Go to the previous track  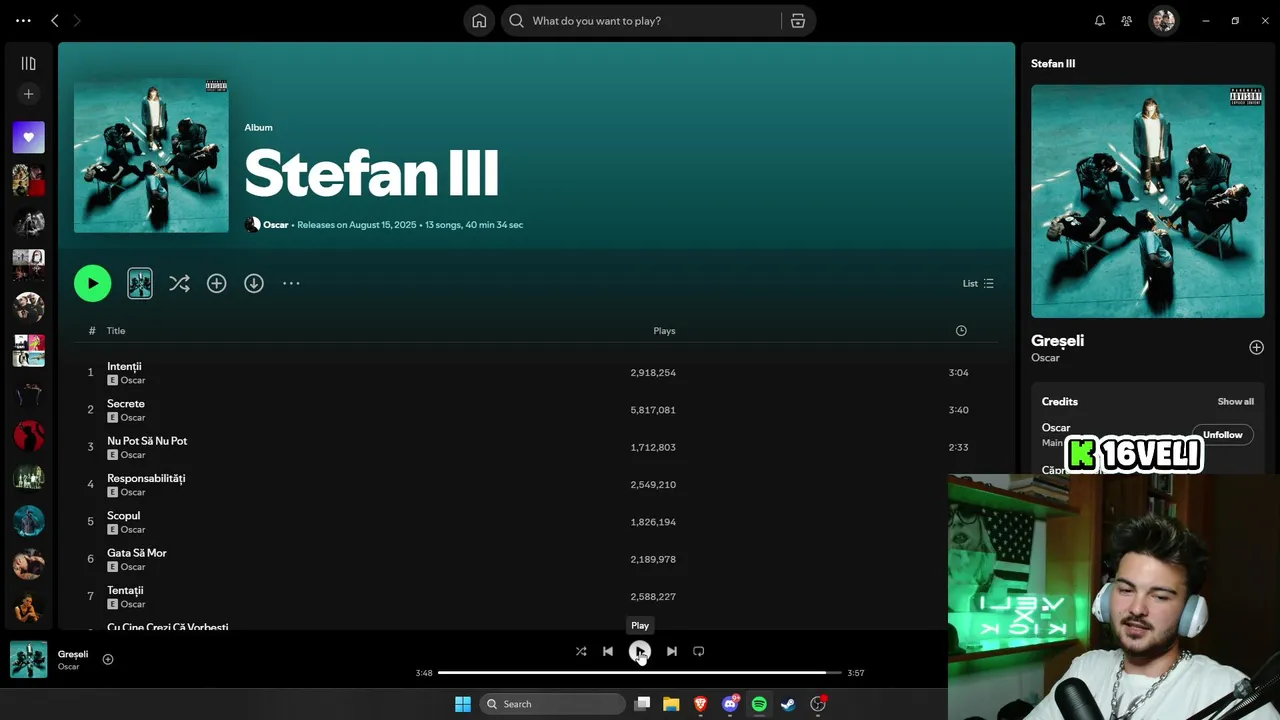[608, 651]
